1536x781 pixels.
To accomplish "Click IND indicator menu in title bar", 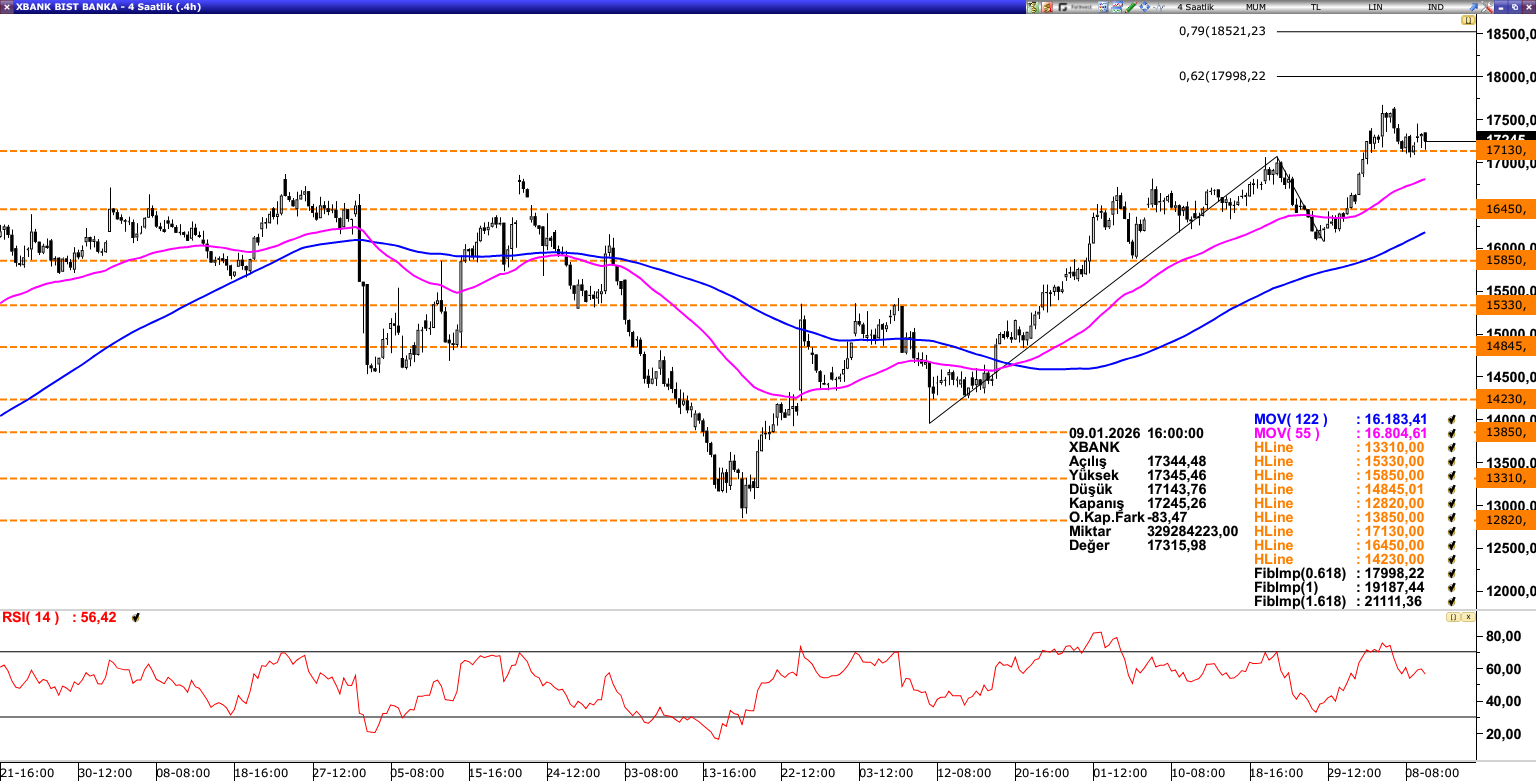I will (x=1435, y=7).
